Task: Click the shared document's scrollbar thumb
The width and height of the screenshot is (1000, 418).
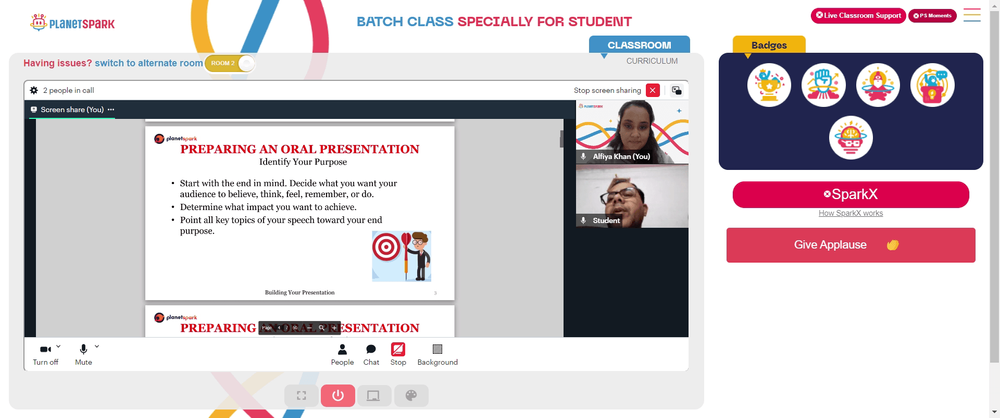Action: pos(561,138)
